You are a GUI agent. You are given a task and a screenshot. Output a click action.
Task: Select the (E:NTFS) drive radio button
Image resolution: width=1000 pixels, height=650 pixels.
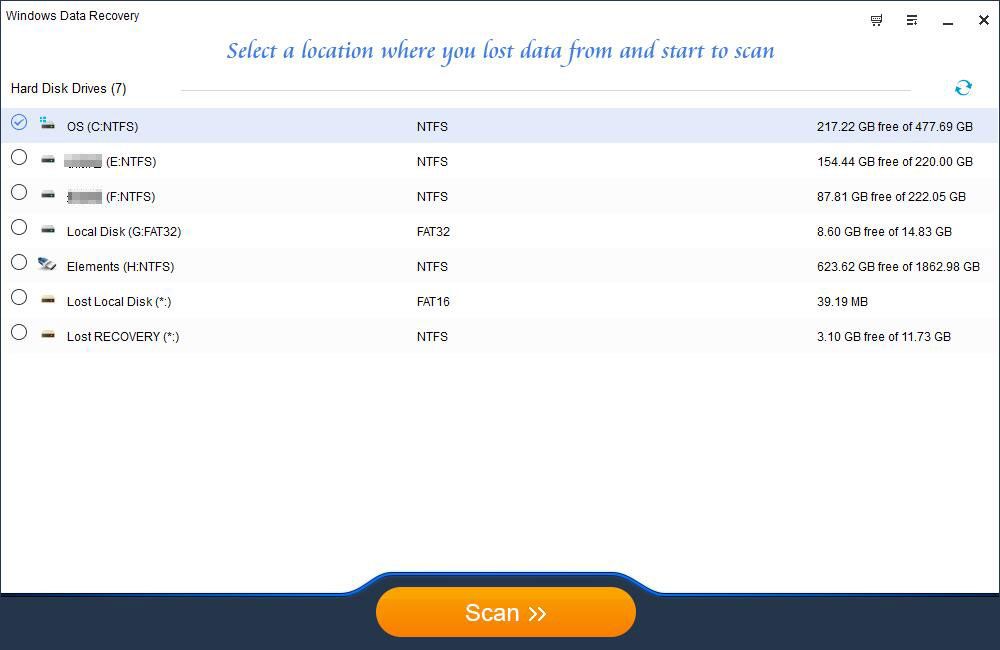tap(19, 157)
